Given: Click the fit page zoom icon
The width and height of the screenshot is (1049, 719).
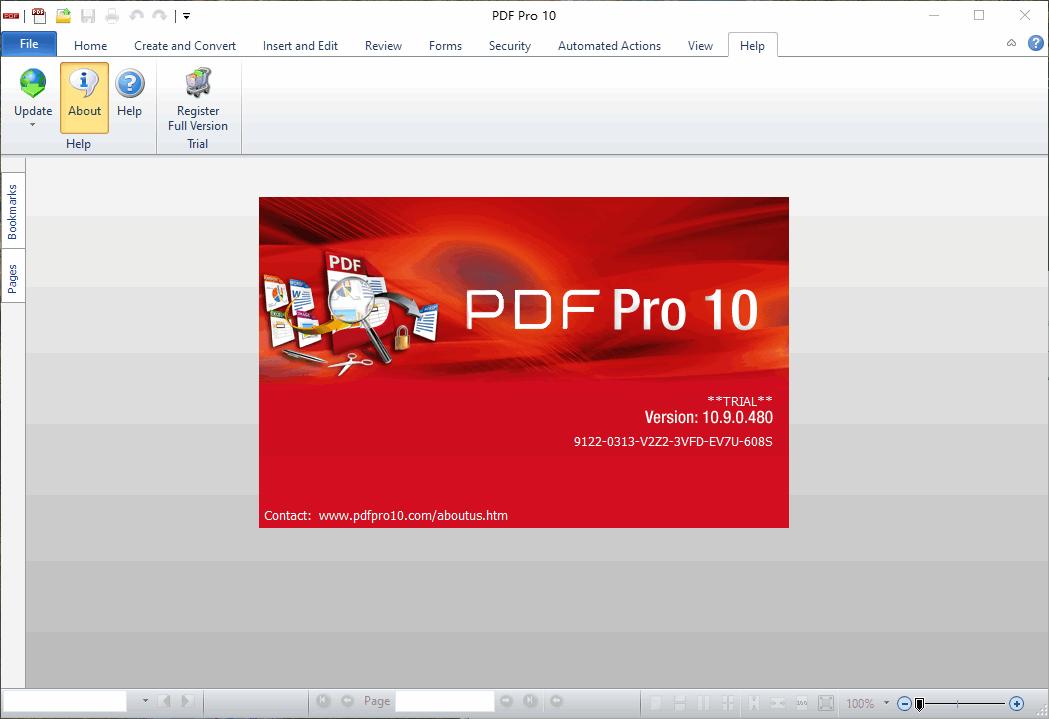Looking at the screenshot, I should tap(826, 703).
